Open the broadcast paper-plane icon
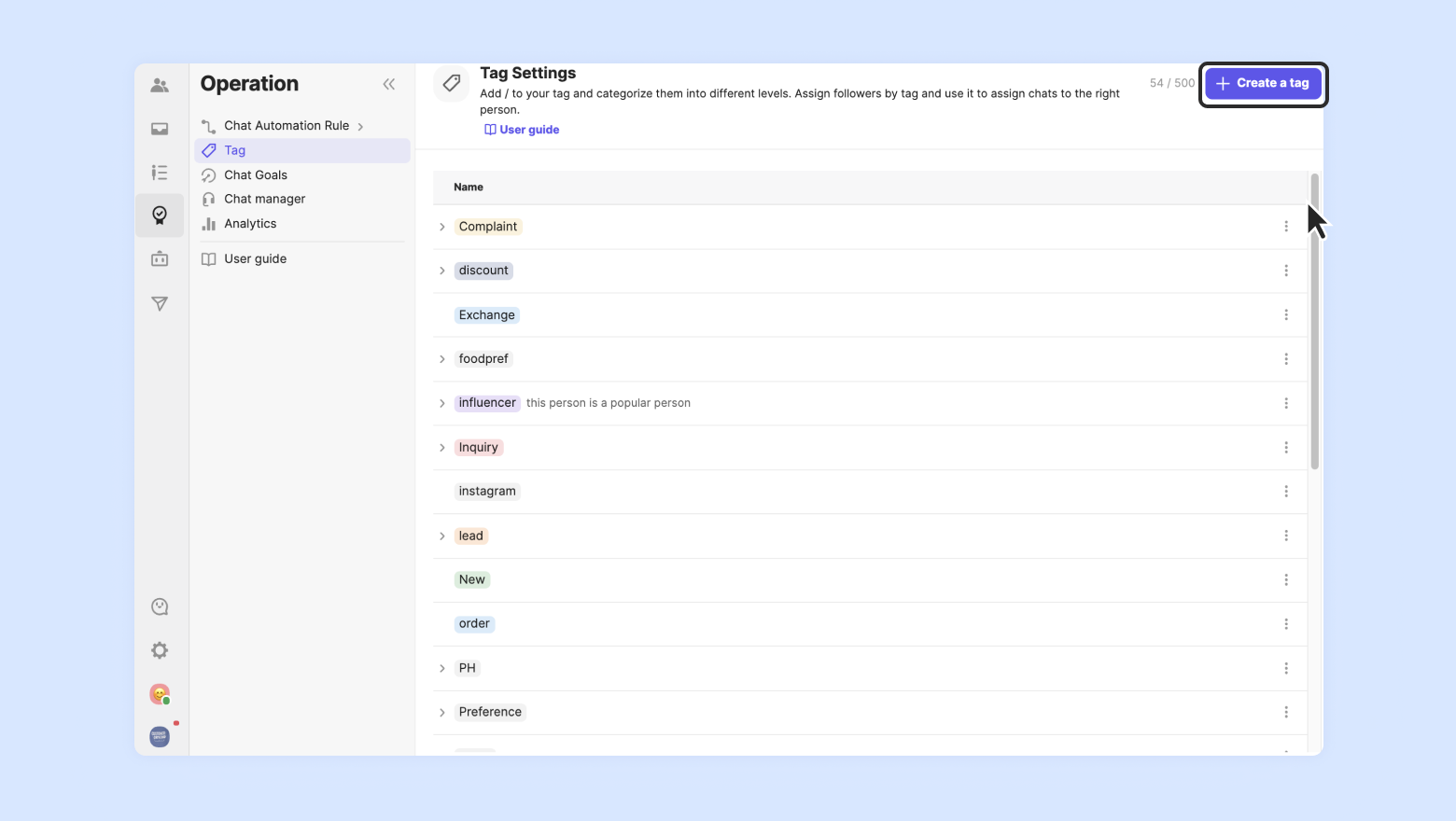 pos(160,303)
